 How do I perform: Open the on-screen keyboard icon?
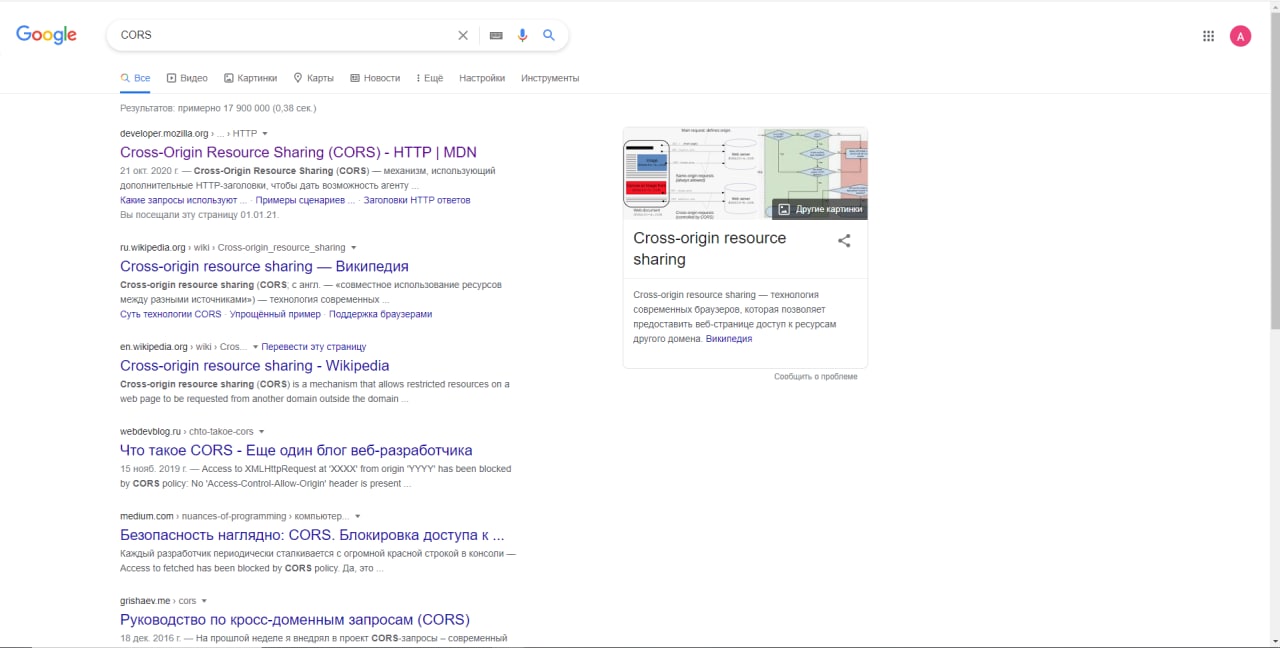496,35
